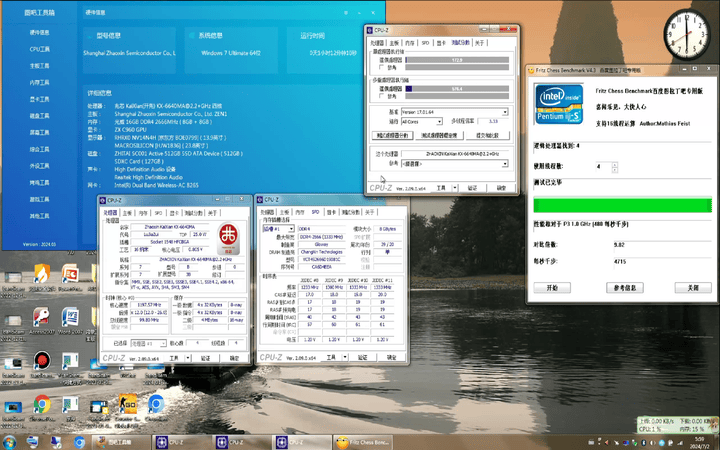The width and height of the screenshot is (720, 450).
Task: Open the Word 2007 desktop shortcut
Action: point(70,318)
